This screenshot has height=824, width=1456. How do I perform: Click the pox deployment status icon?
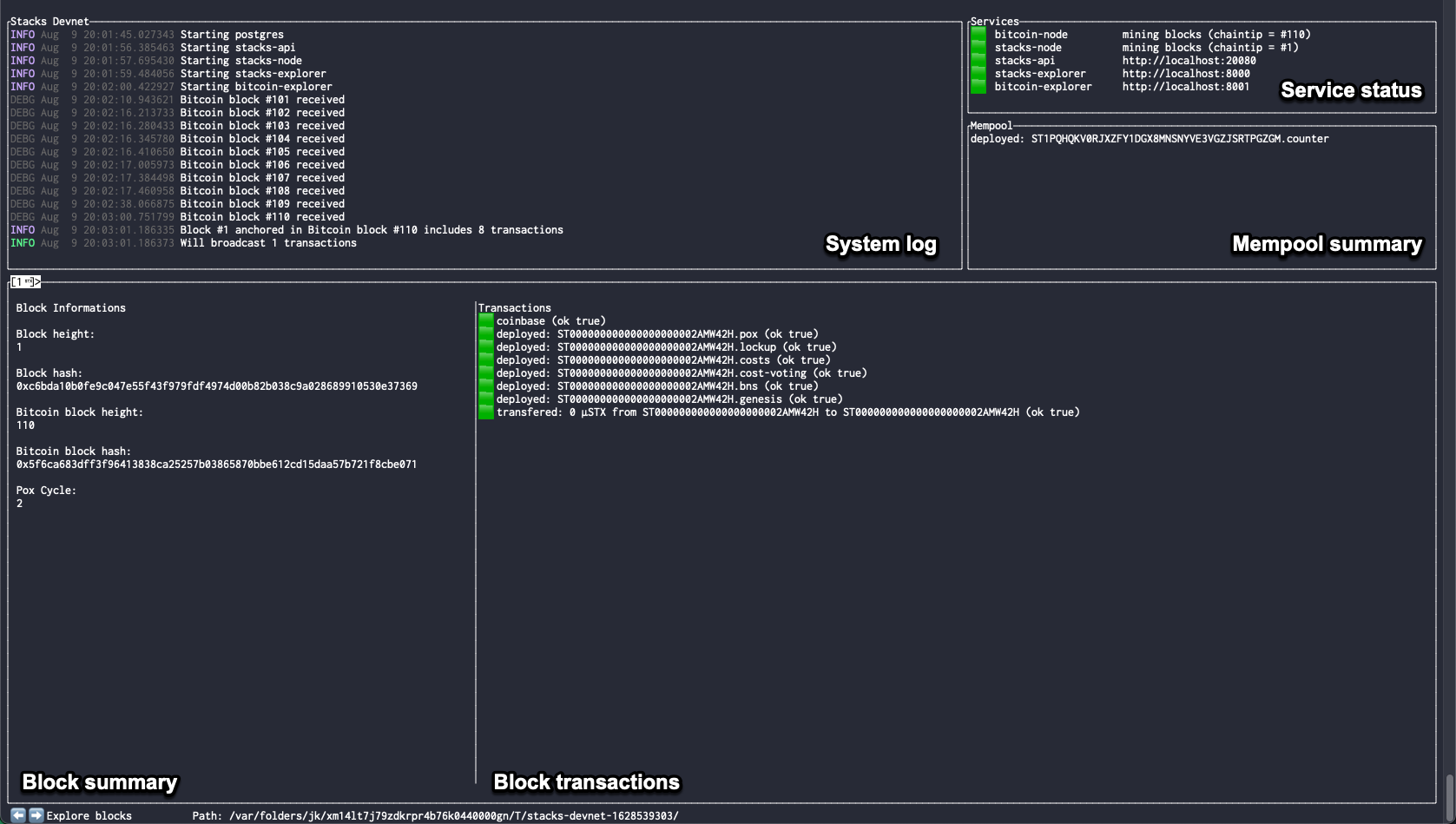[486, 333]
